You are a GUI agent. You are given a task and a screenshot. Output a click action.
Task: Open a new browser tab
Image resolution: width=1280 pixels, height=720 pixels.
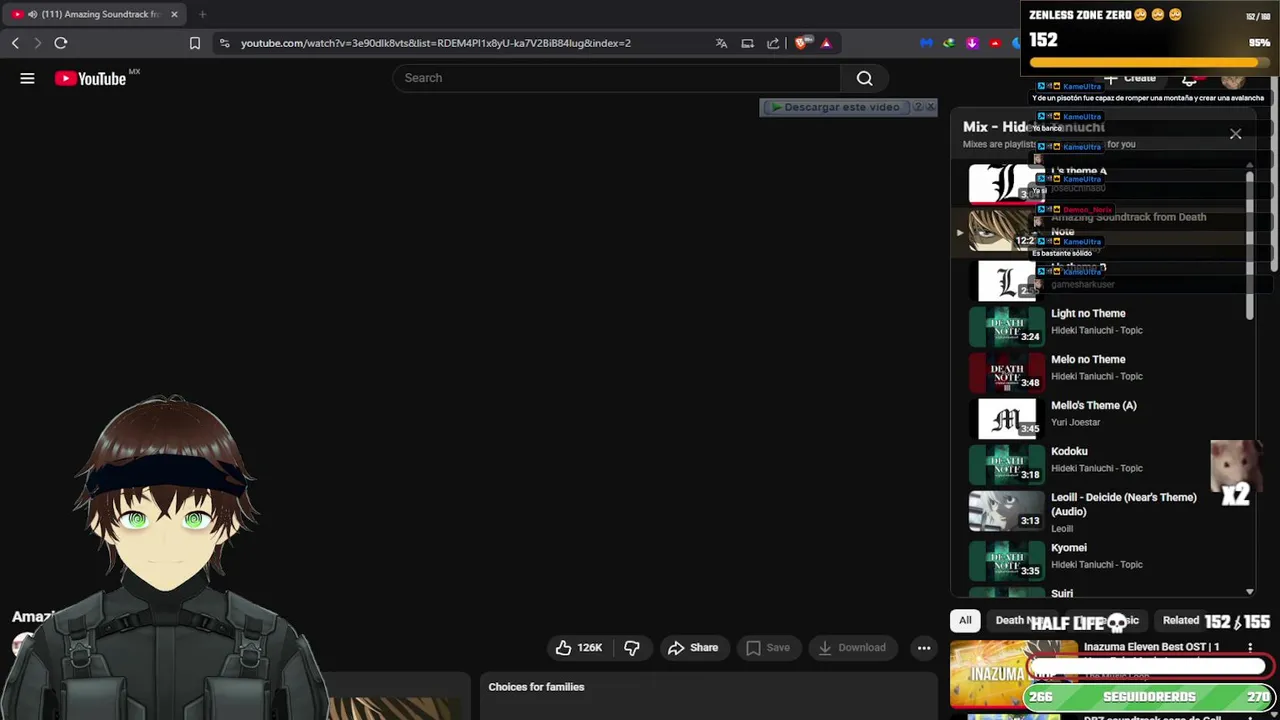202,14
